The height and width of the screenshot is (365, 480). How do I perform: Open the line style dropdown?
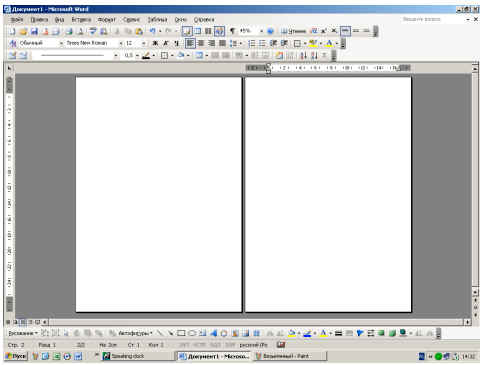click(116, 55)
